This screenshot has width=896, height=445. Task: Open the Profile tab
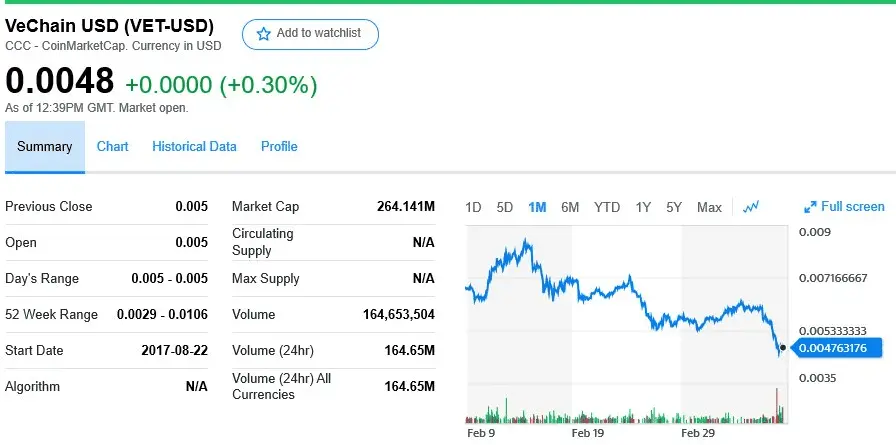pos(279,147)
